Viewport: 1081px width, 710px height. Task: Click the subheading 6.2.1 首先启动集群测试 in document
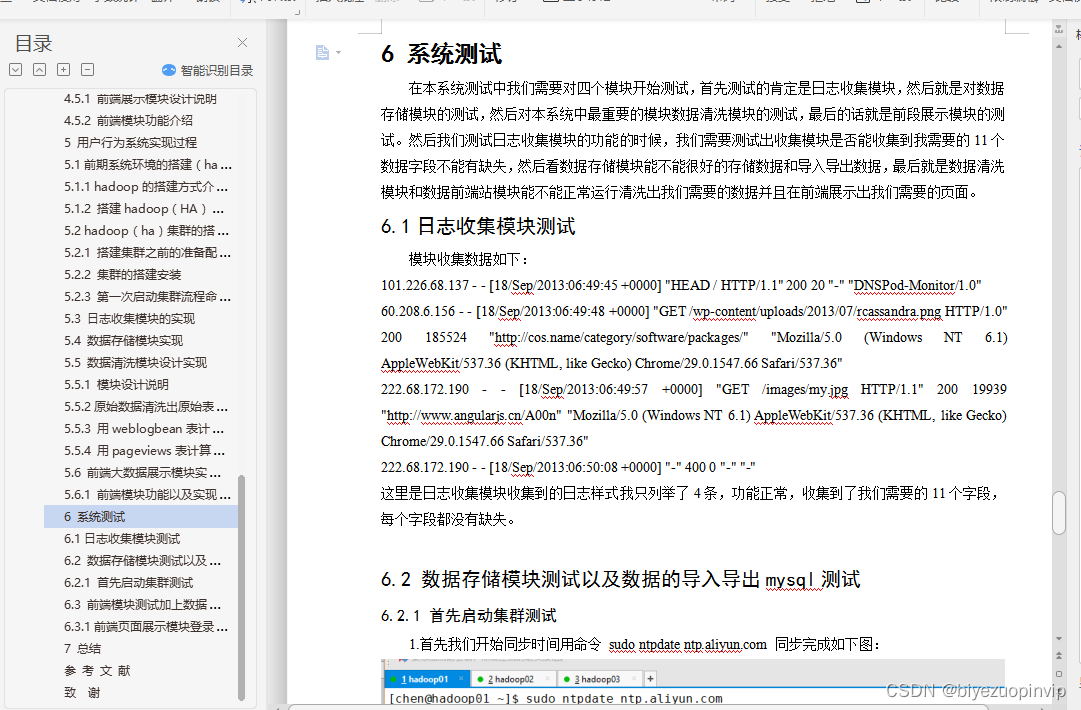point(469,616)
